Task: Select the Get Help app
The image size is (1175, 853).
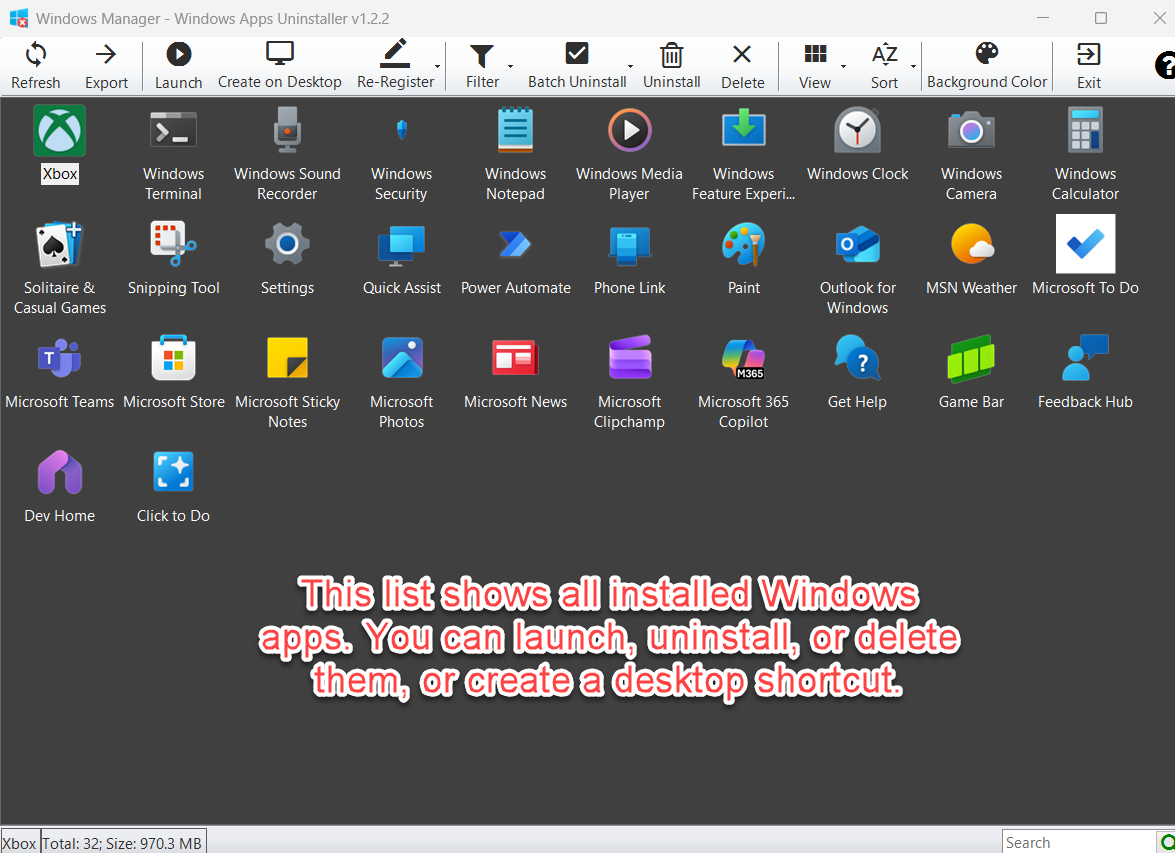Action: [x=857, y=372]
